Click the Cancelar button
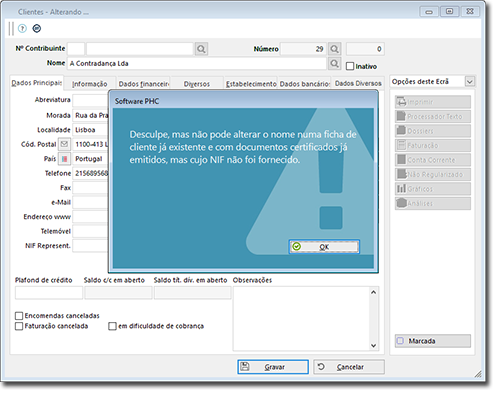This screenshot has height=394, width=496. (x=349, y=367)
